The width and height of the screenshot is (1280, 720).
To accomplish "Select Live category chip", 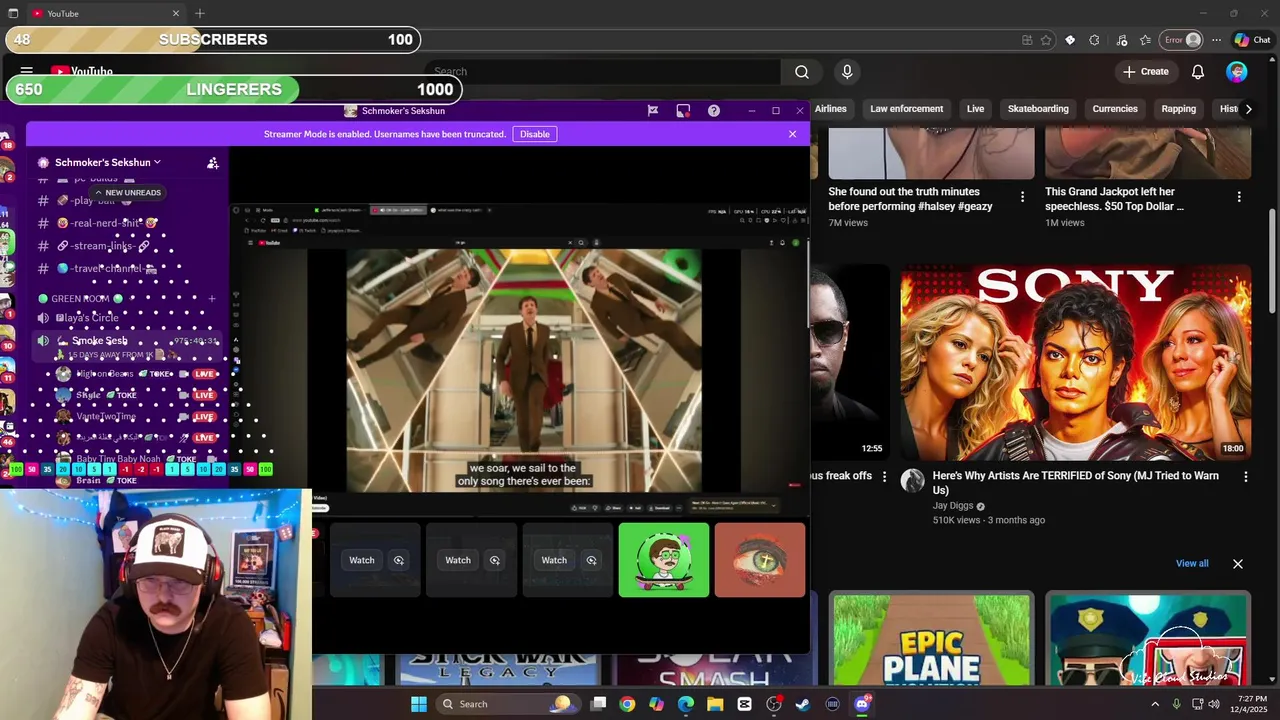I will (x=975, y=109).
